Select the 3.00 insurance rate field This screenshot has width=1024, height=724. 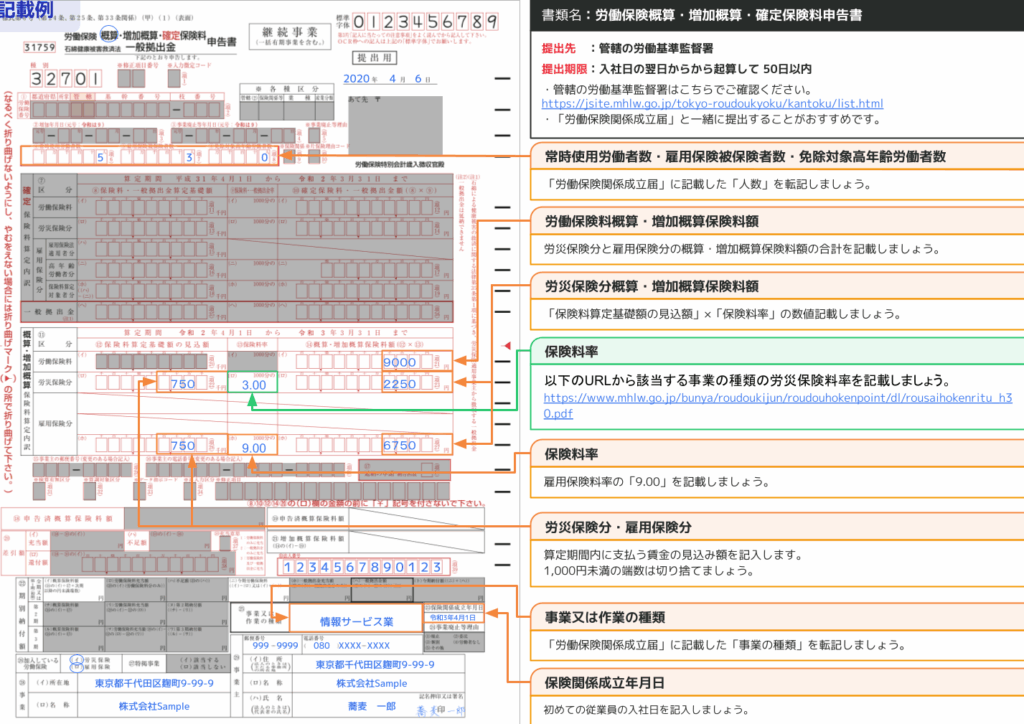[253, 384]
